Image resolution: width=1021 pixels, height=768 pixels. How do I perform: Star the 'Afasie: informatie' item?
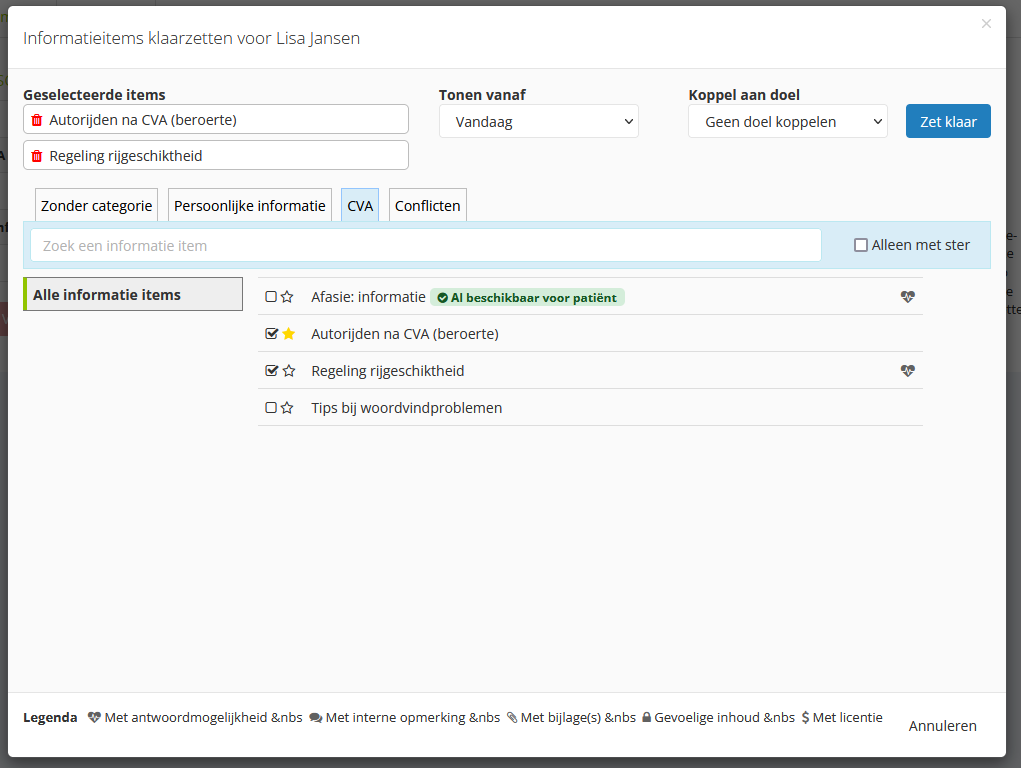tap(287, 297)
